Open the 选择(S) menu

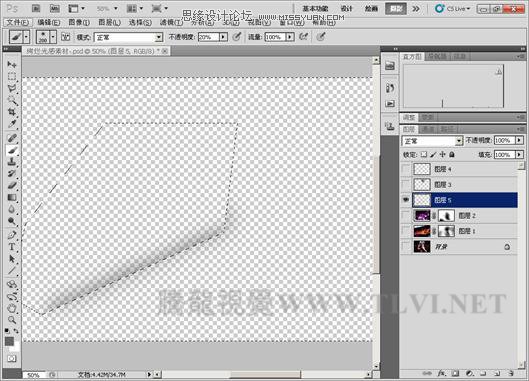tap(140, 23)
